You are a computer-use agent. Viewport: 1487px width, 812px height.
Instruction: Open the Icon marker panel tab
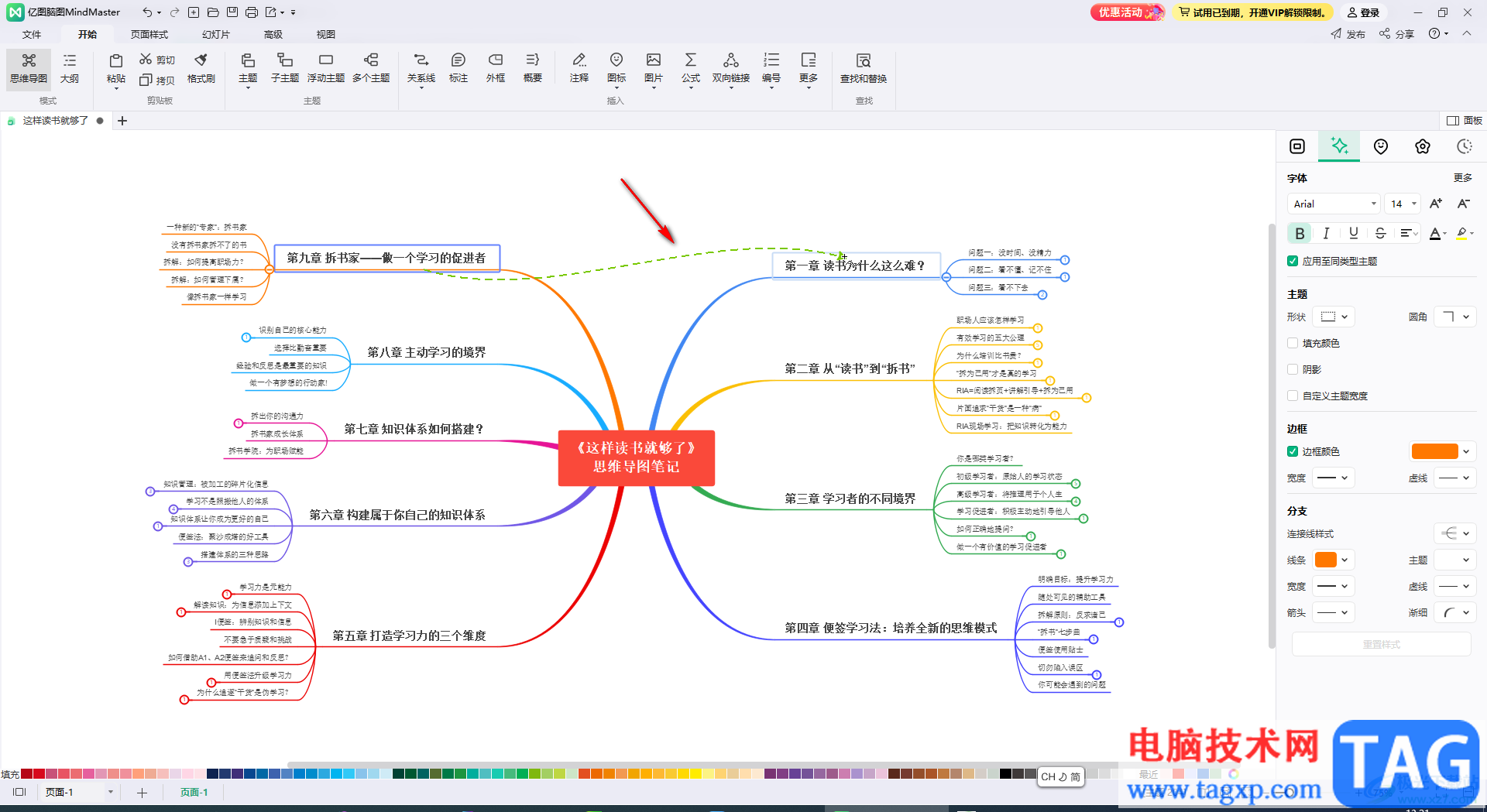click(1381, 146)
